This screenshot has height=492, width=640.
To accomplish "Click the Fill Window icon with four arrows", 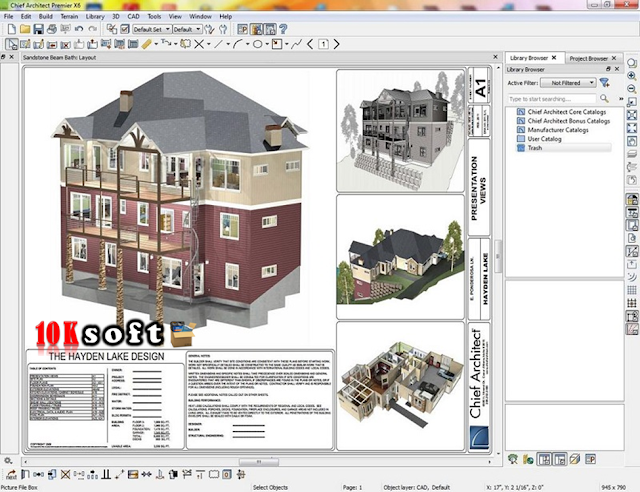I will (x=631, y=128).
